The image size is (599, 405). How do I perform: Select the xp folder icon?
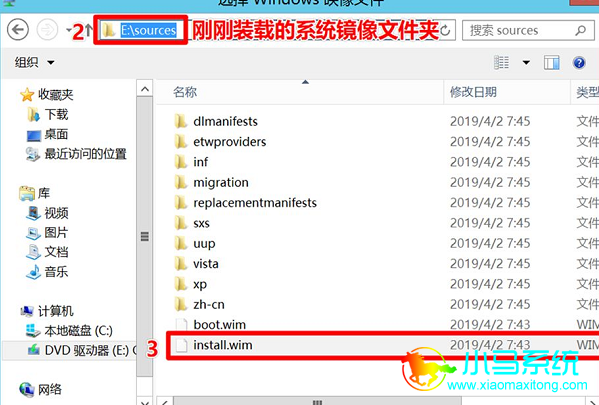[x=181, y=284]
